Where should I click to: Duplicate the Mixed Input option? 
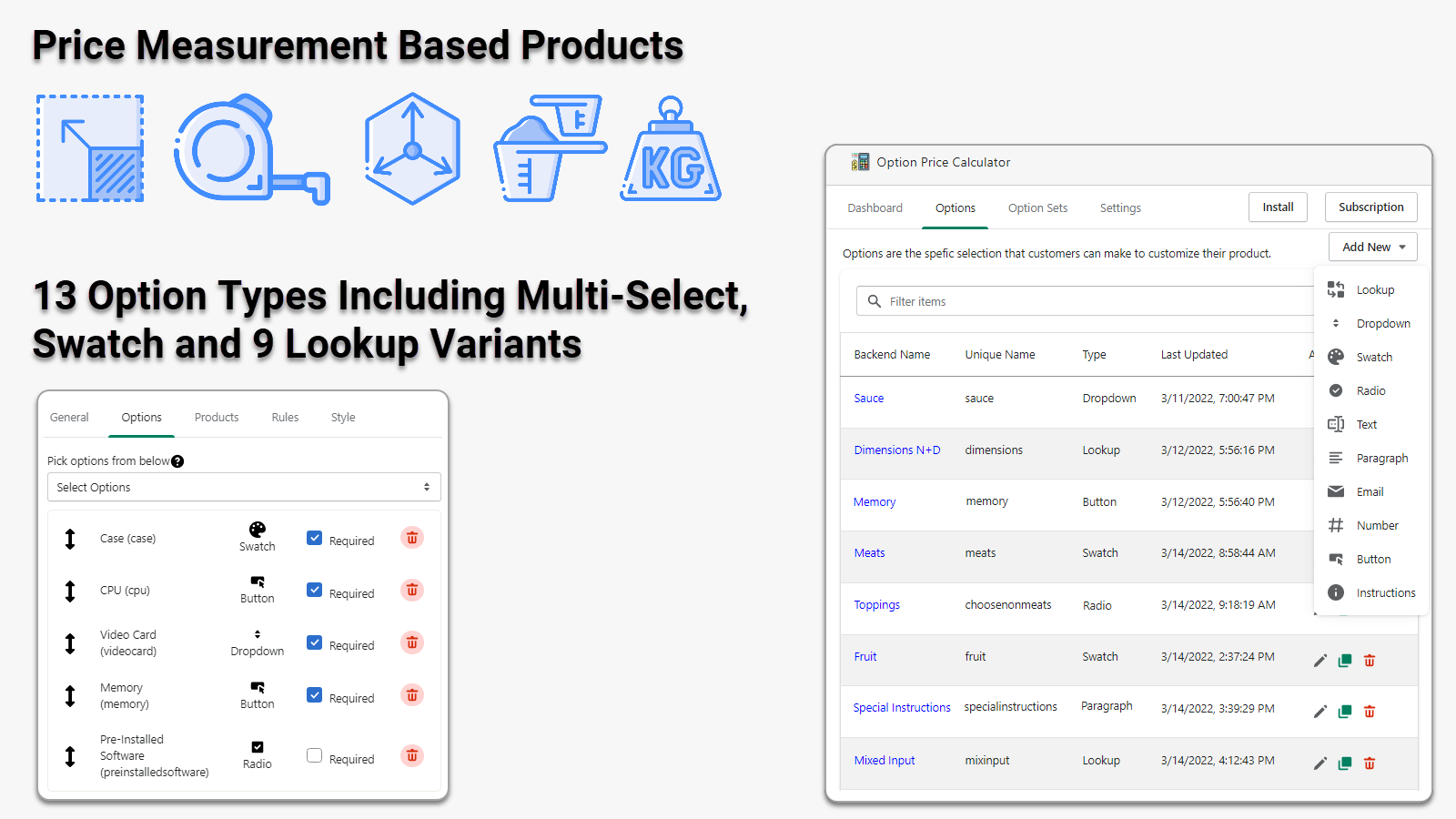click(x=1345, y=763)
